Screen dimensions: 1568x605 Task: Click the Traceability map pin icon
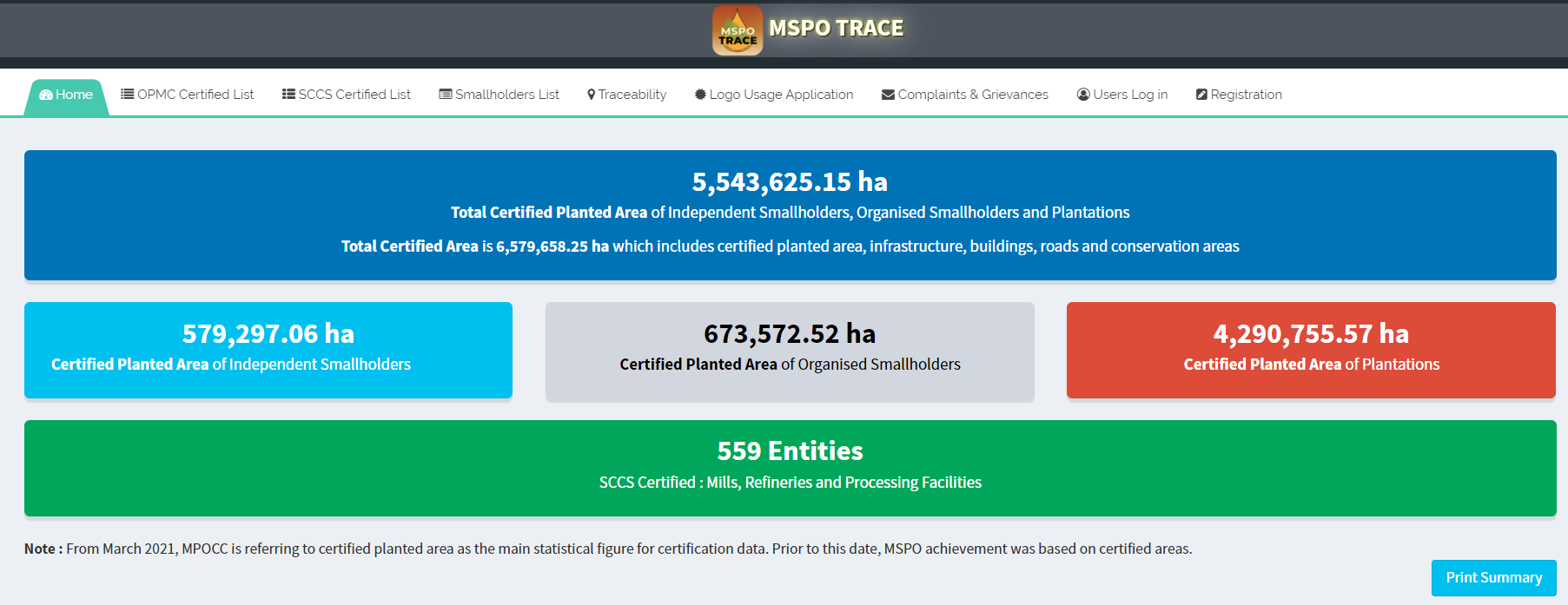[592, 95]
